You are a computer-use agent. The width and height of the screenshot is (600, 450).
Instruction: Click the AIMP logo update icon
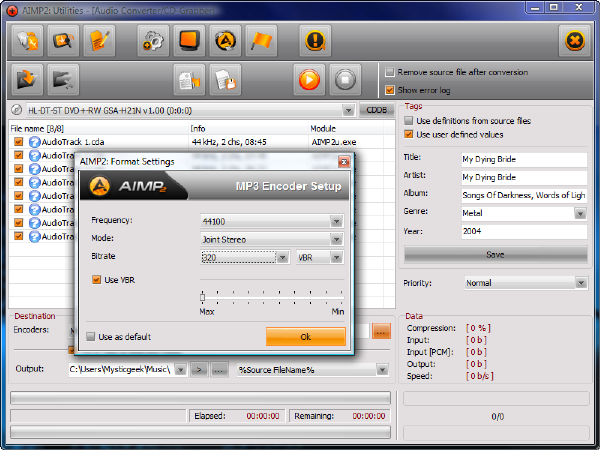(x=225, y=41)
